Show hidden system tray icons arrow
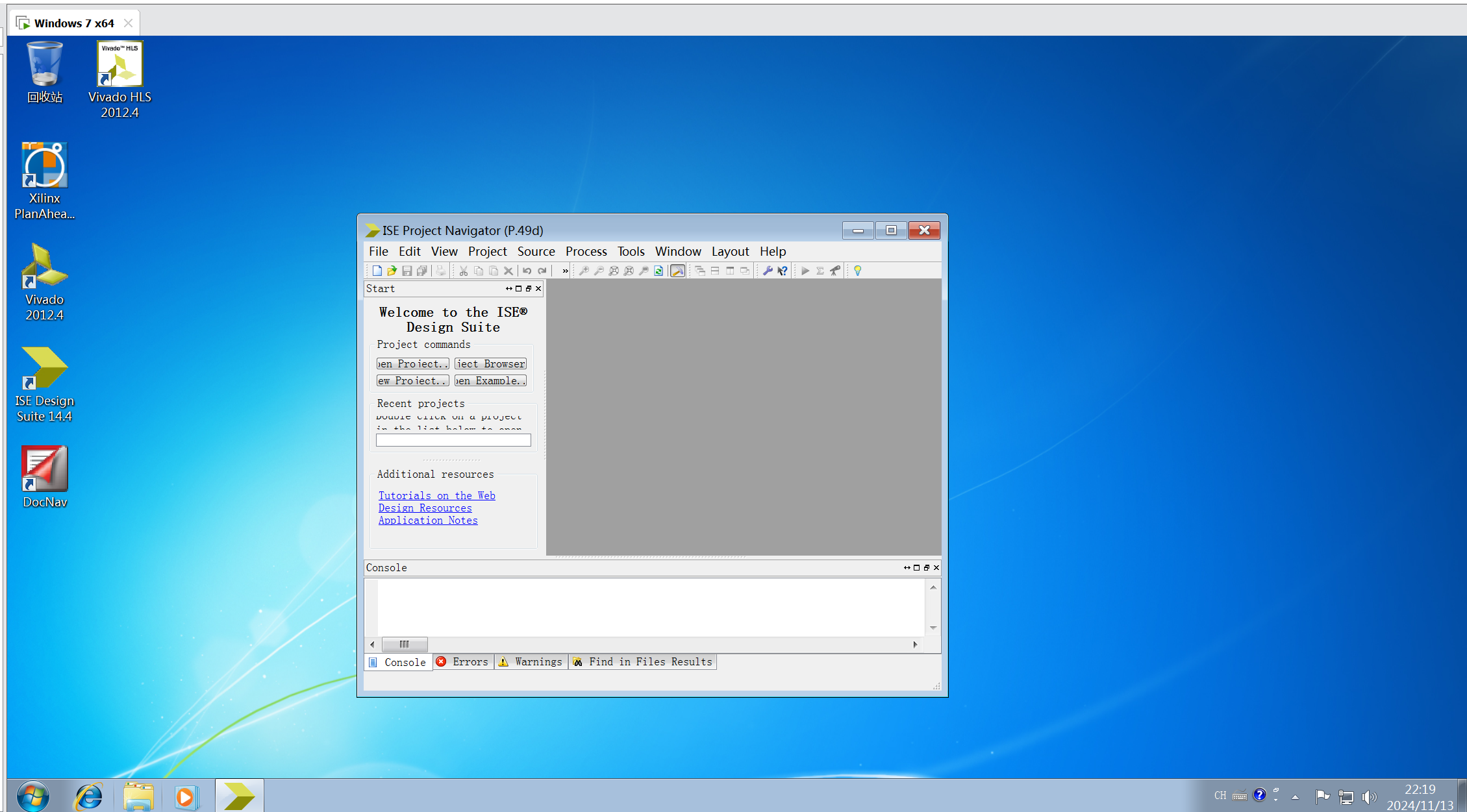The width and height of the screenshot is (1467, 812). [1295, 797]
